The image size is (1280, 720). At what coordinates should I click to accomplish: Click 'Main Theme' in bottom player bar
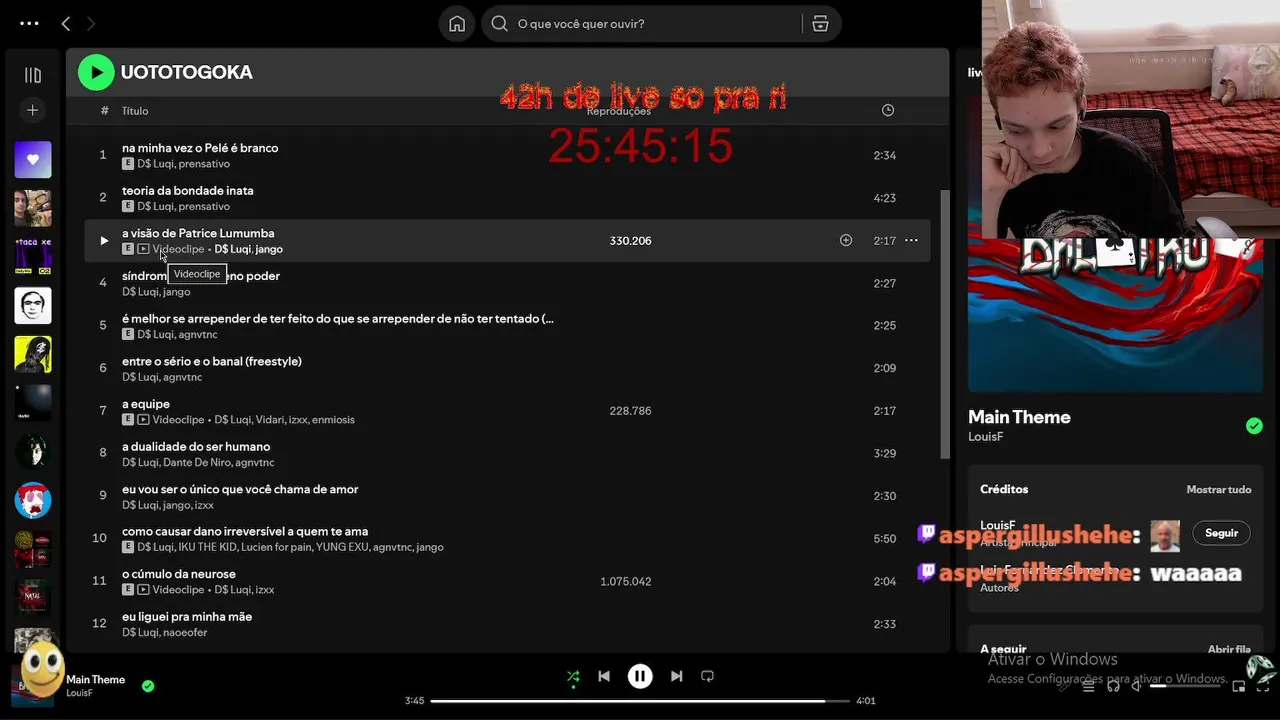click(x=96, y=680)
